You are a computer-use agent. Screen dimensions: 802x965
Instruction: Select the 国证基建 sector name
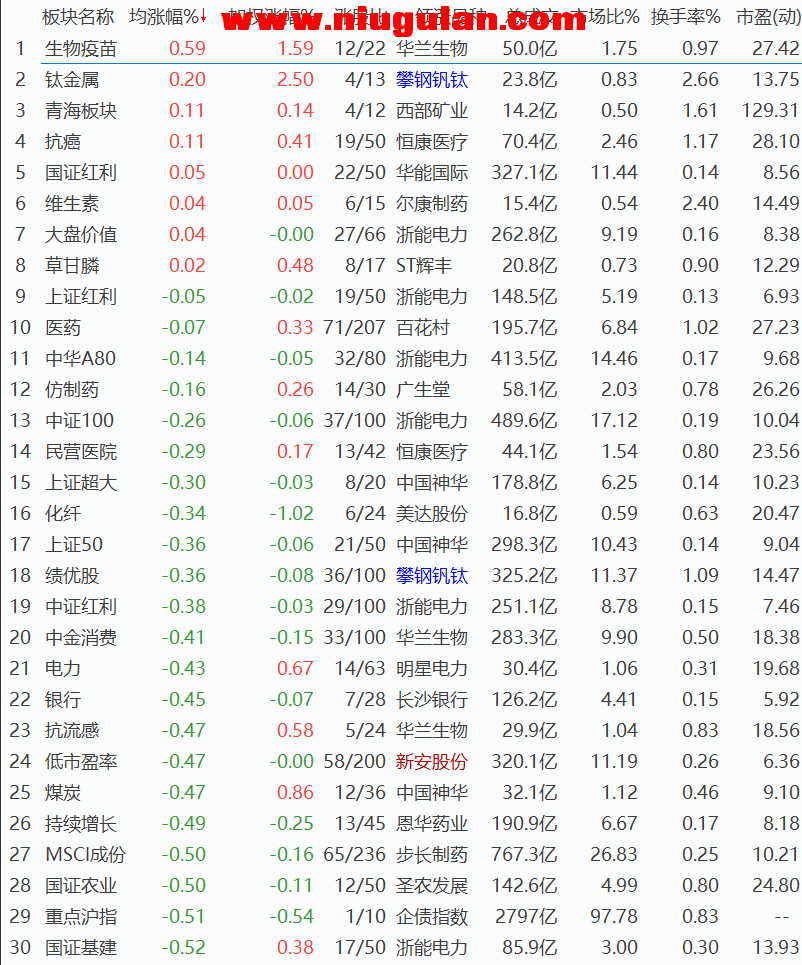(81, 948)
